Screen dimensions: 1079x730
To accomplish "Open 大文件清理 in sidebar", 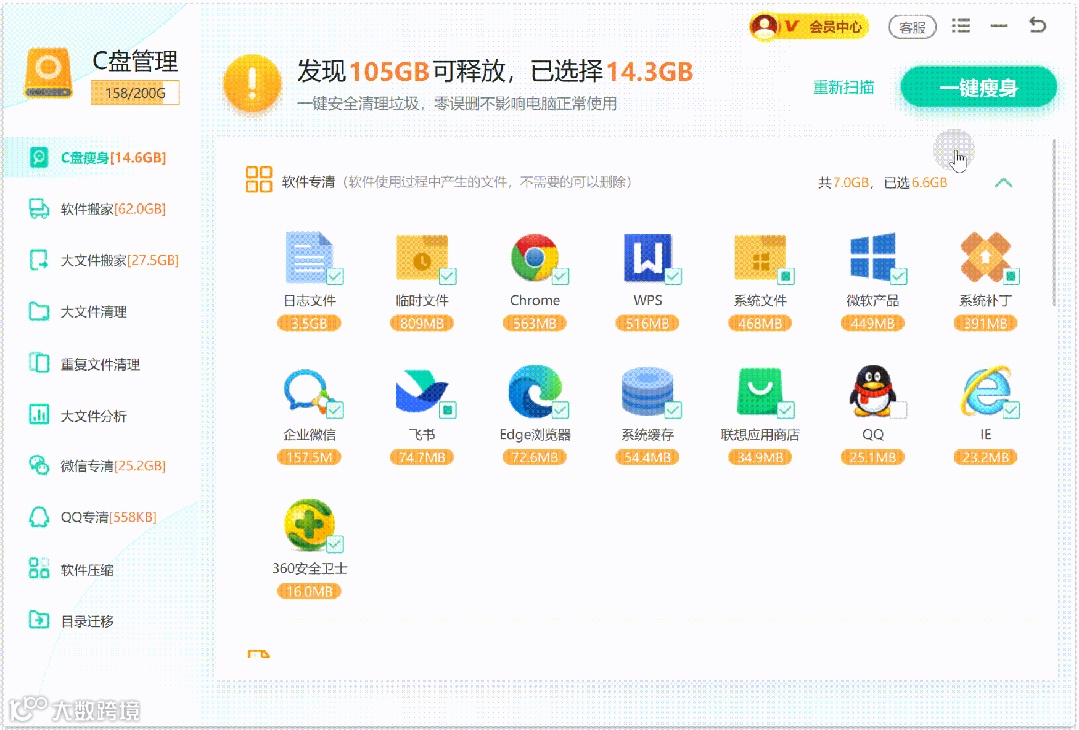I will [x=102, y=312].
